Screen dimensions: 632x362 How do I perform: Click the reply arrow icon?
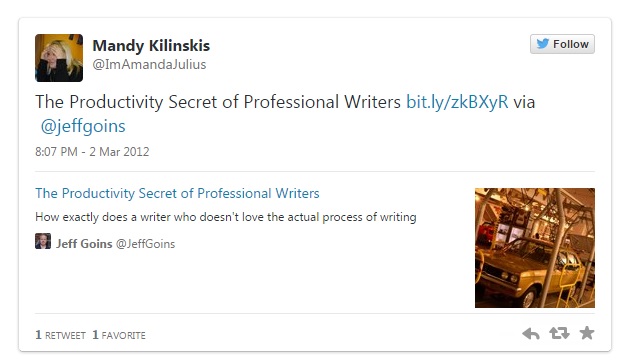click(x=531, y=334)
